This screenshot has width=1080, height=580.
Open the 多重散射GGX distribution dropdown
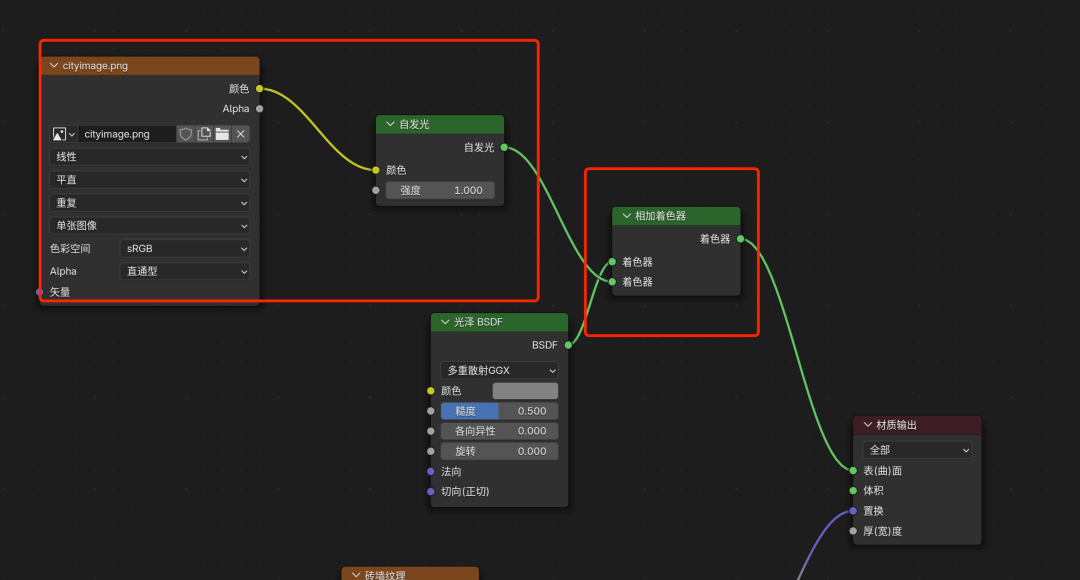point(499,370)
